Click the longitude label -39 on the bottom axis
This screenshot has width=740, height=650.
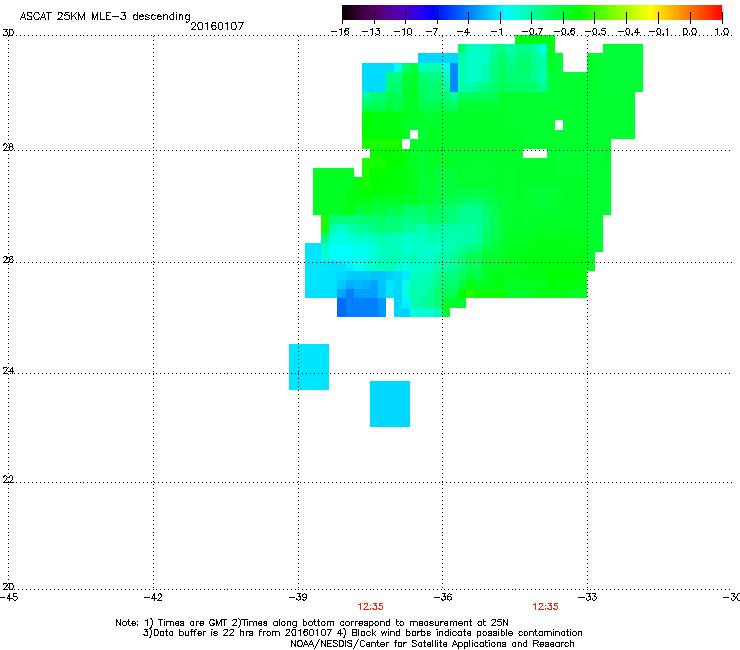pos(297,597)
